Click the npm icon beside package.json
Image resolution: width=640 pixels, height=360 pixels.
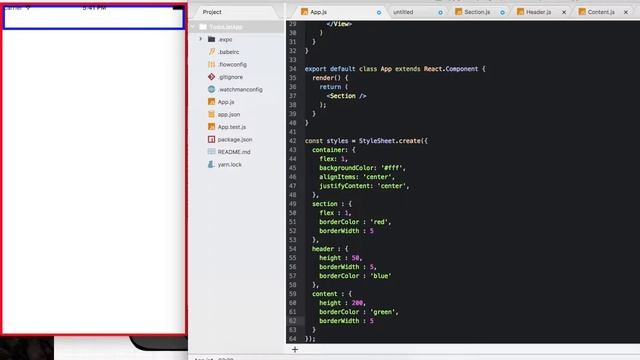[211, 139]
